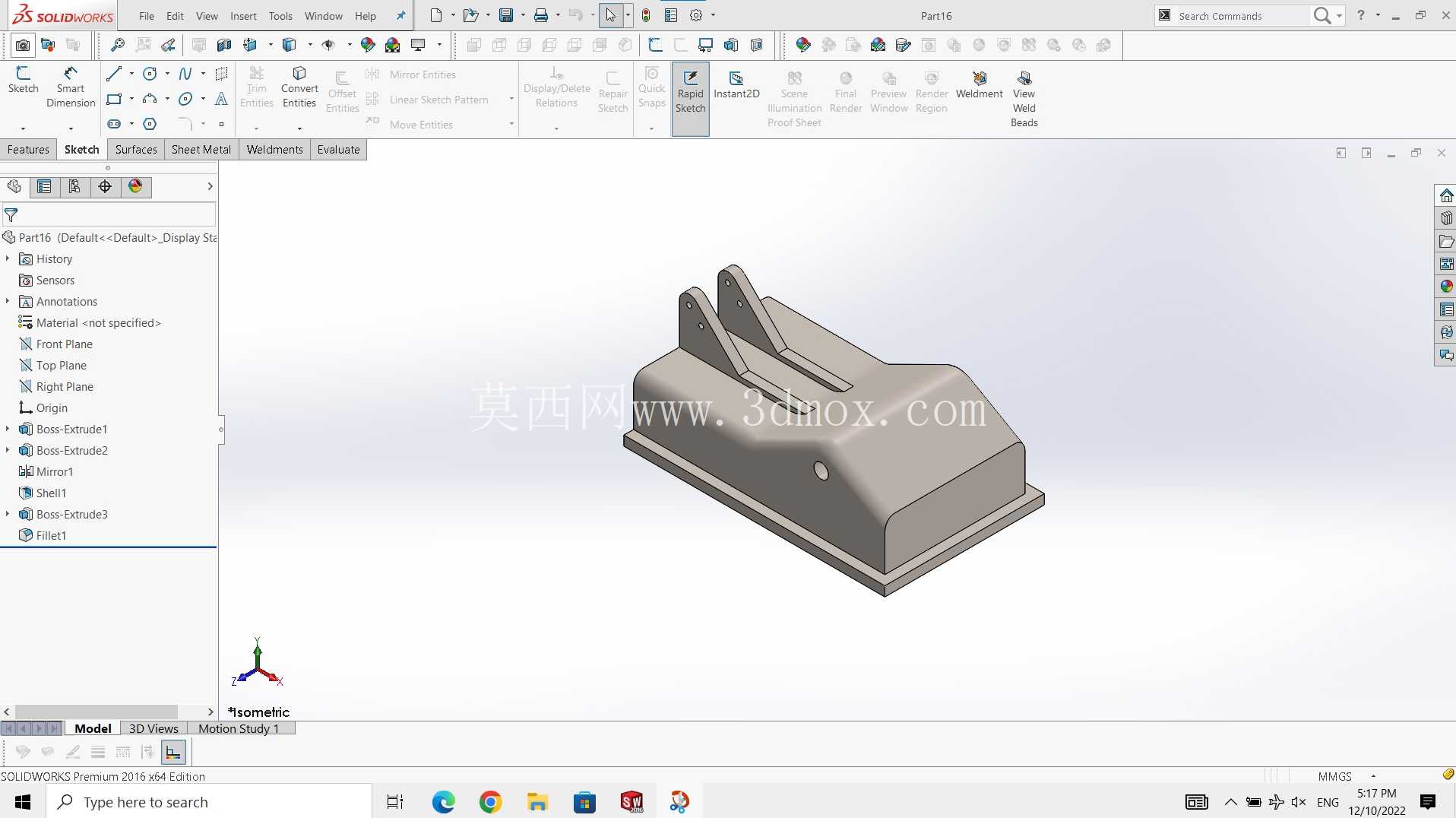
Task: Switch to the Weldments tab
Action: click(274, 150)
